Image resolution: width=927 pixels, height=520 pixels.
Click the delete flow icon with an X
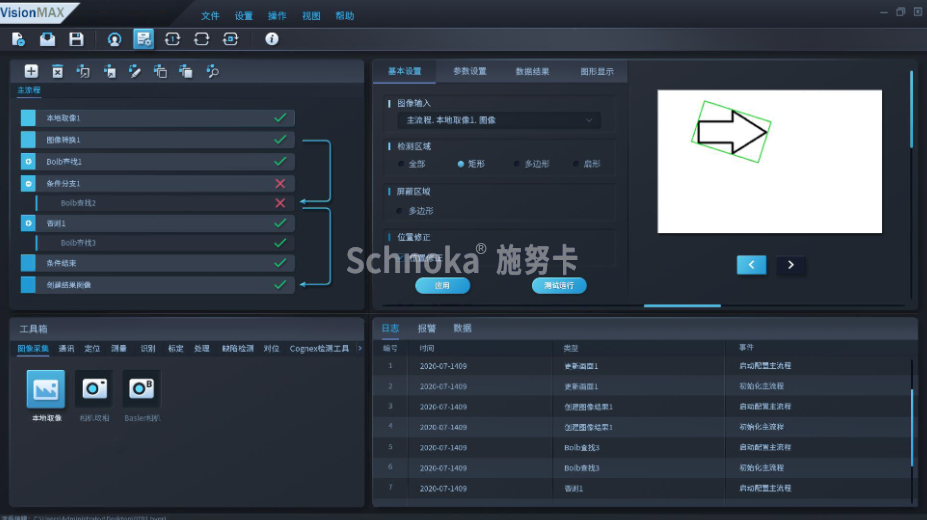57,72
